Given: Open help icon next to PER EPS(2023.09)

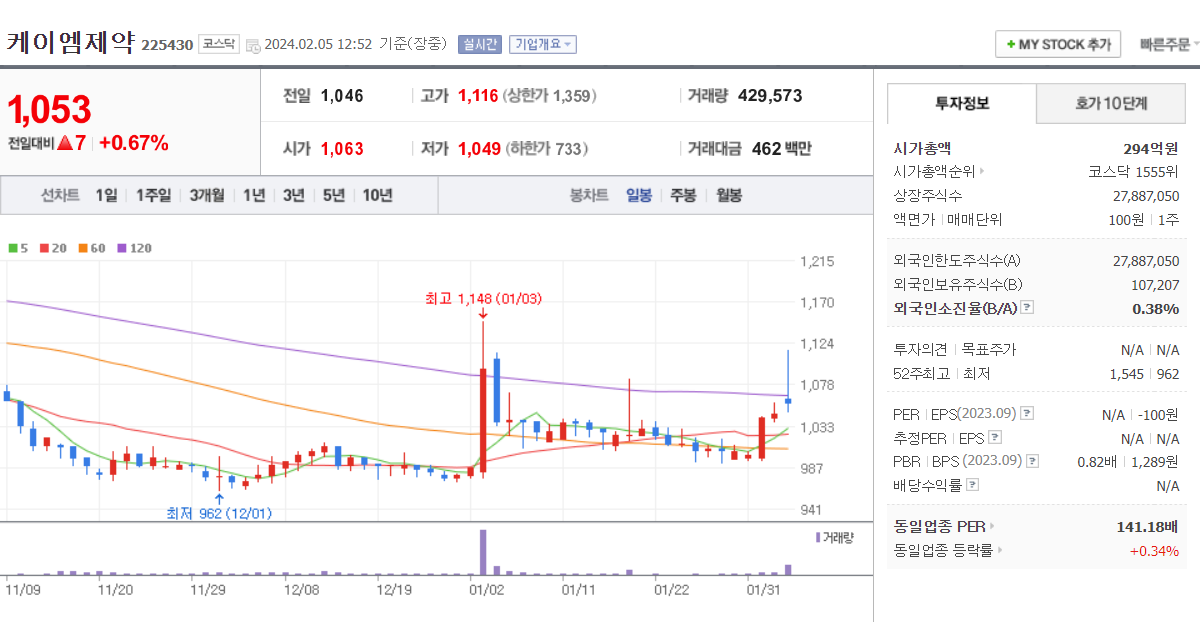Looking at the screenshot, I should 1027,414.
